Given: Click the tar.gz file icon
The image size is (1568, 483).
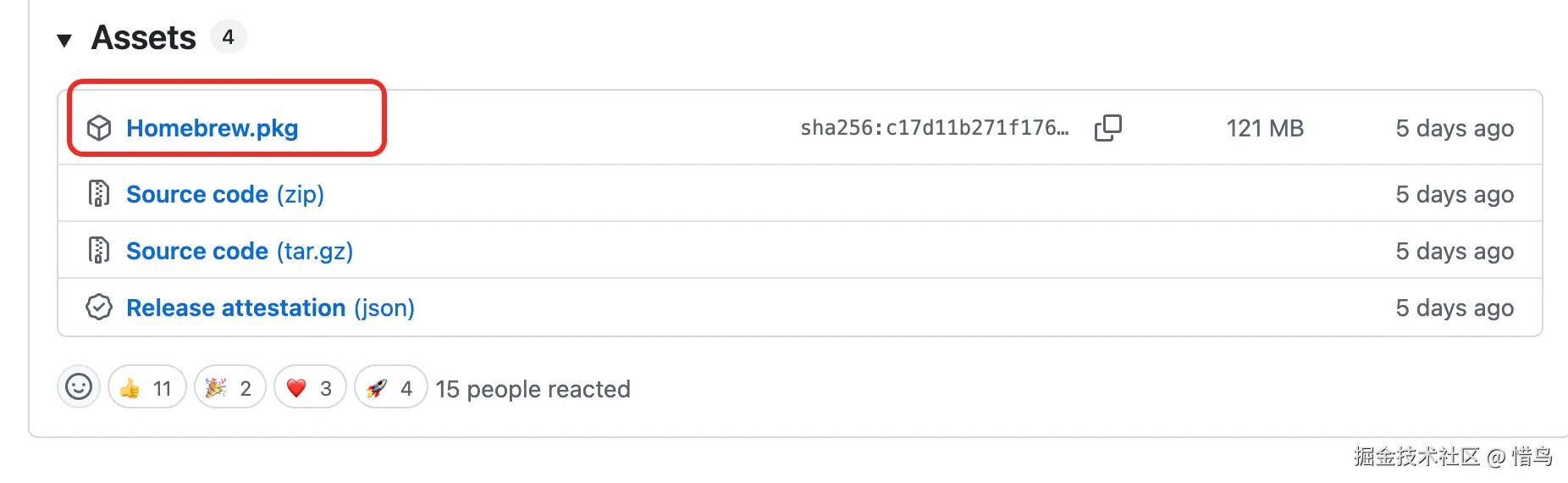Looking at the screenshot, I should click(x=99, y=251).
